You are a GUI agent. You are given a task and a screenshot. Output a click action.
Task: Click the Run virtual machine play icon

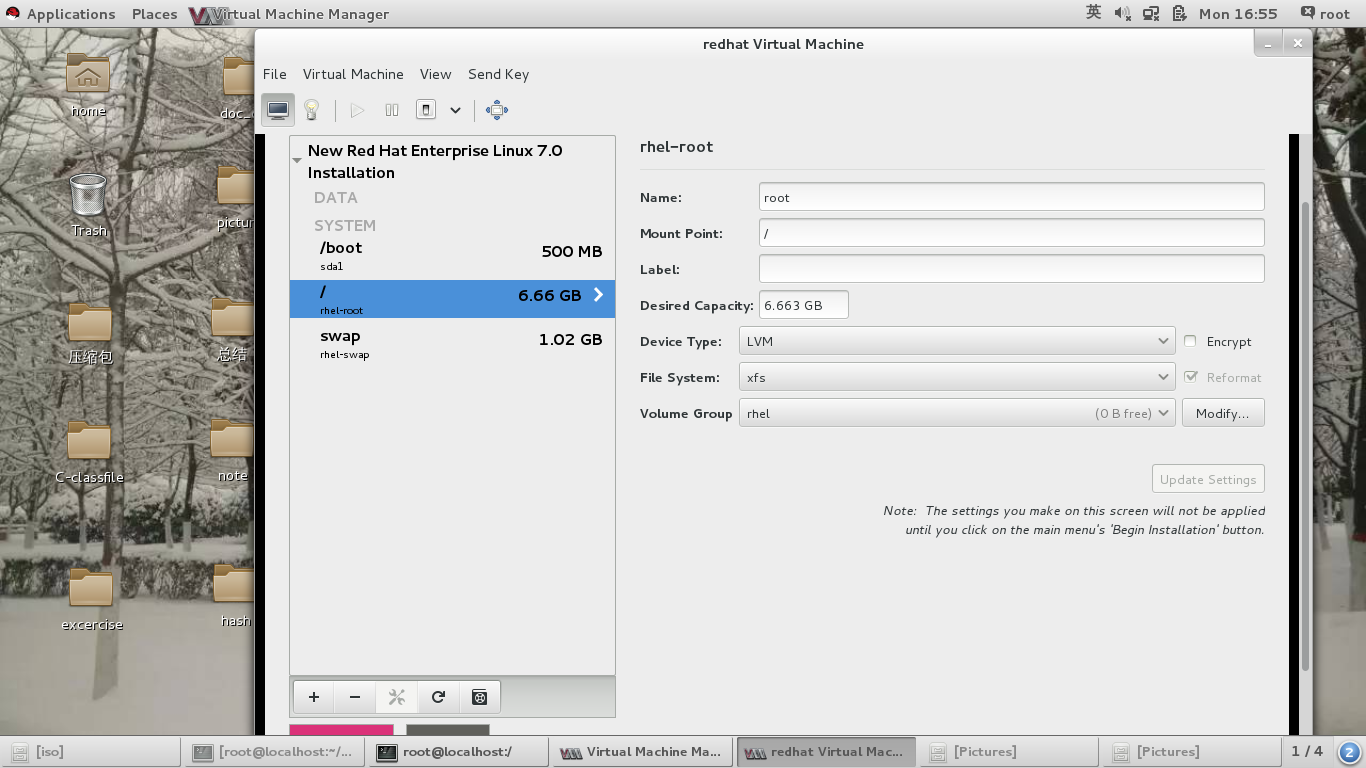[x=357, y=110]
